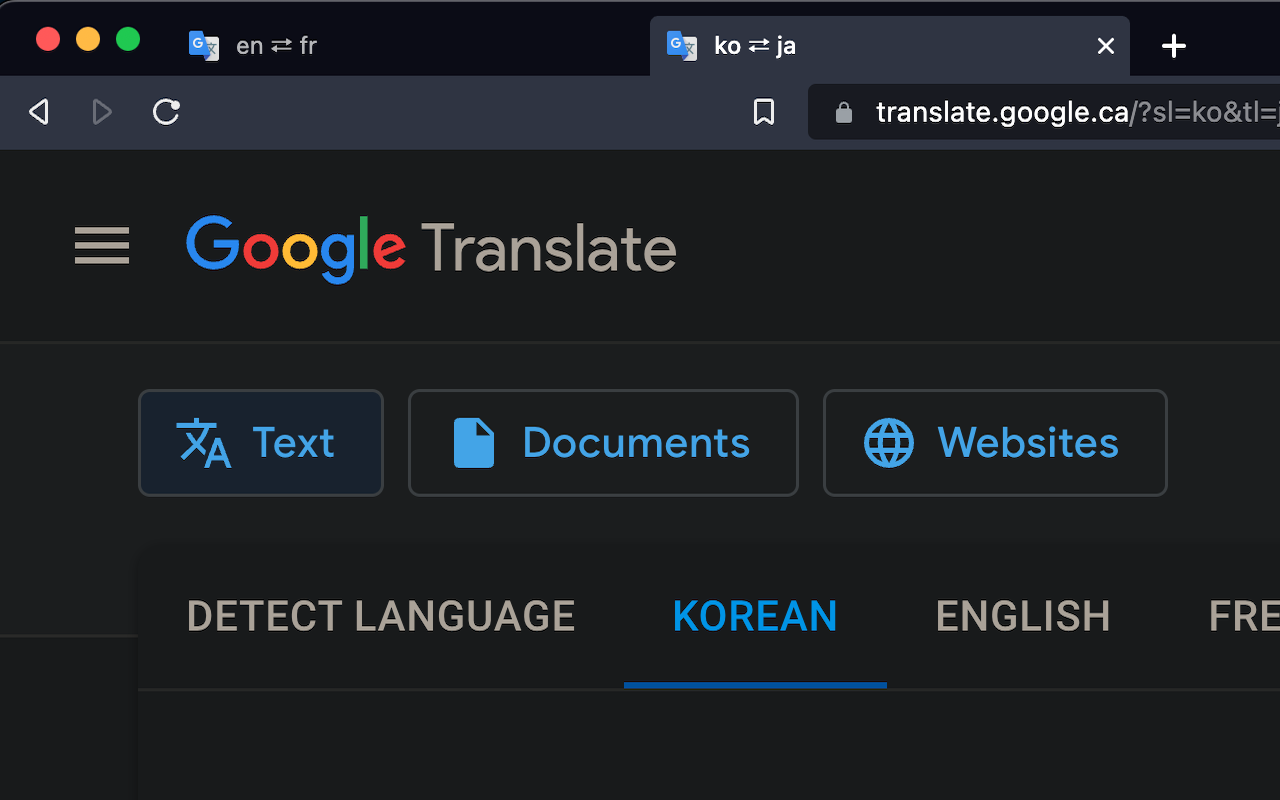Select the Text translation mode
Viewport: 1280px width, 800px height.
[261, 443]
